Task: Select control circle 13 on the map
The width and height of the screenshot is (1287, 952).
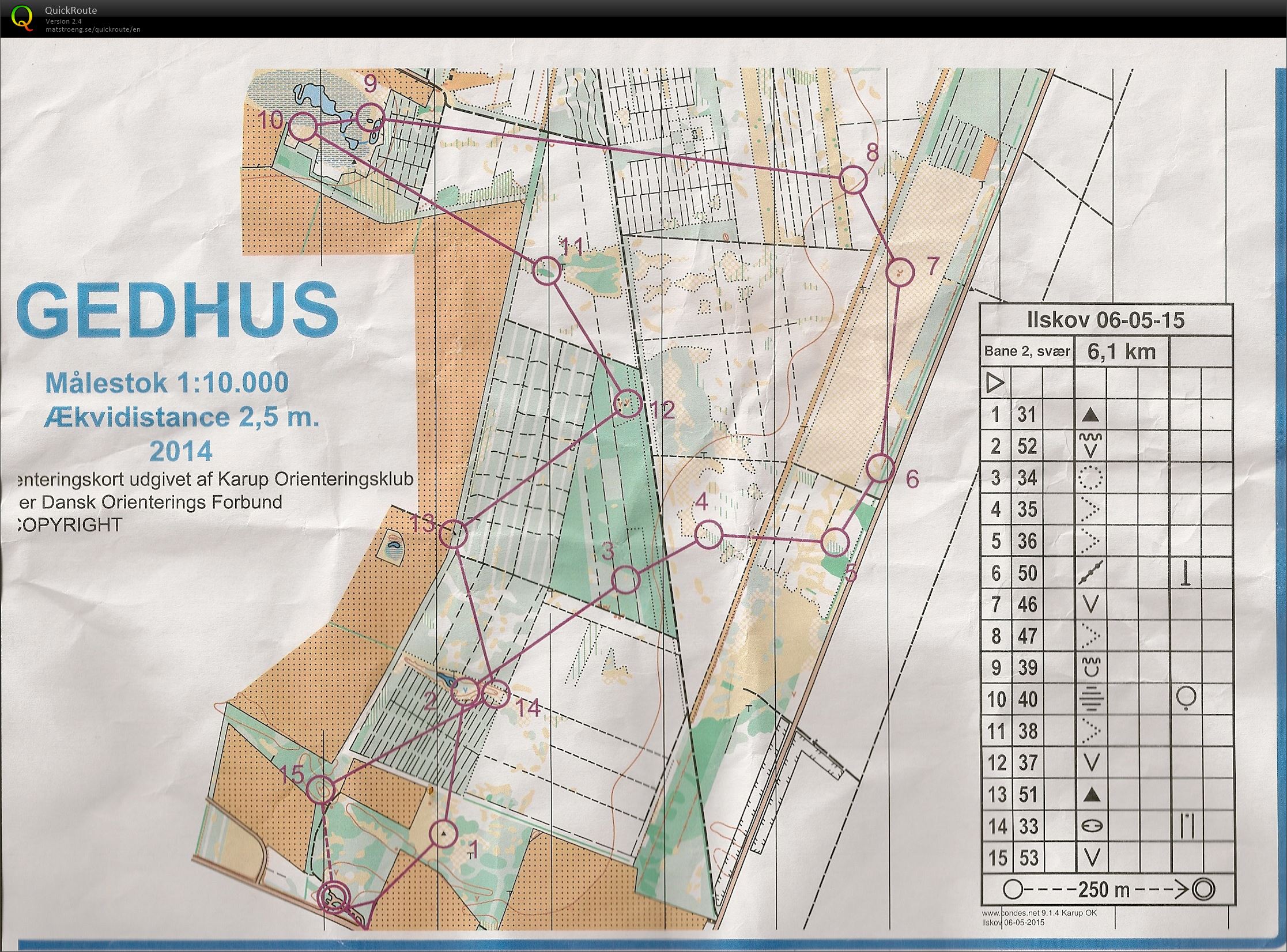Action: pos(453,534)
